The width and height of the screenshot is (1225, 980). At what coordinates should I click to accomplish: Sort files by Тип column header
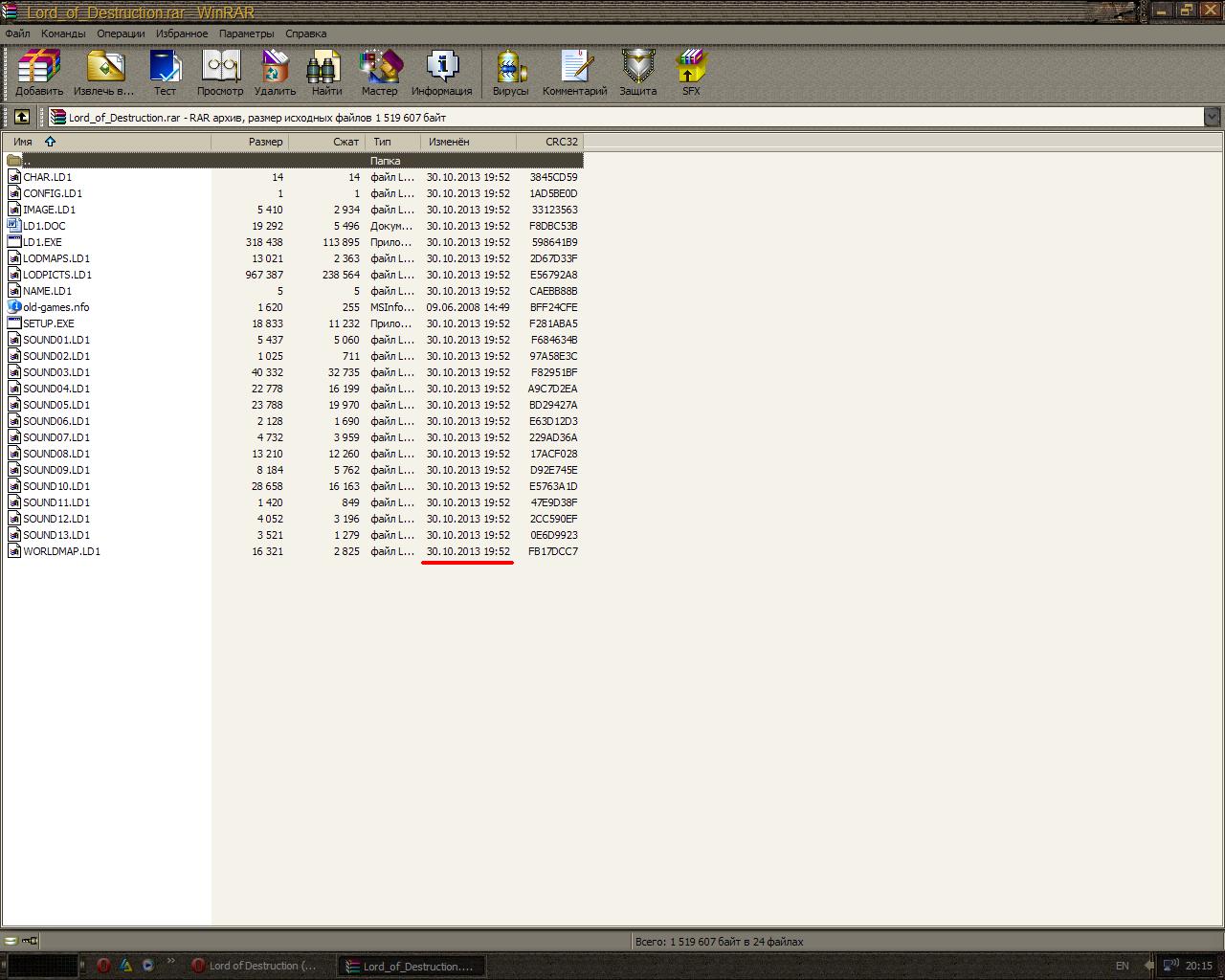392,142
